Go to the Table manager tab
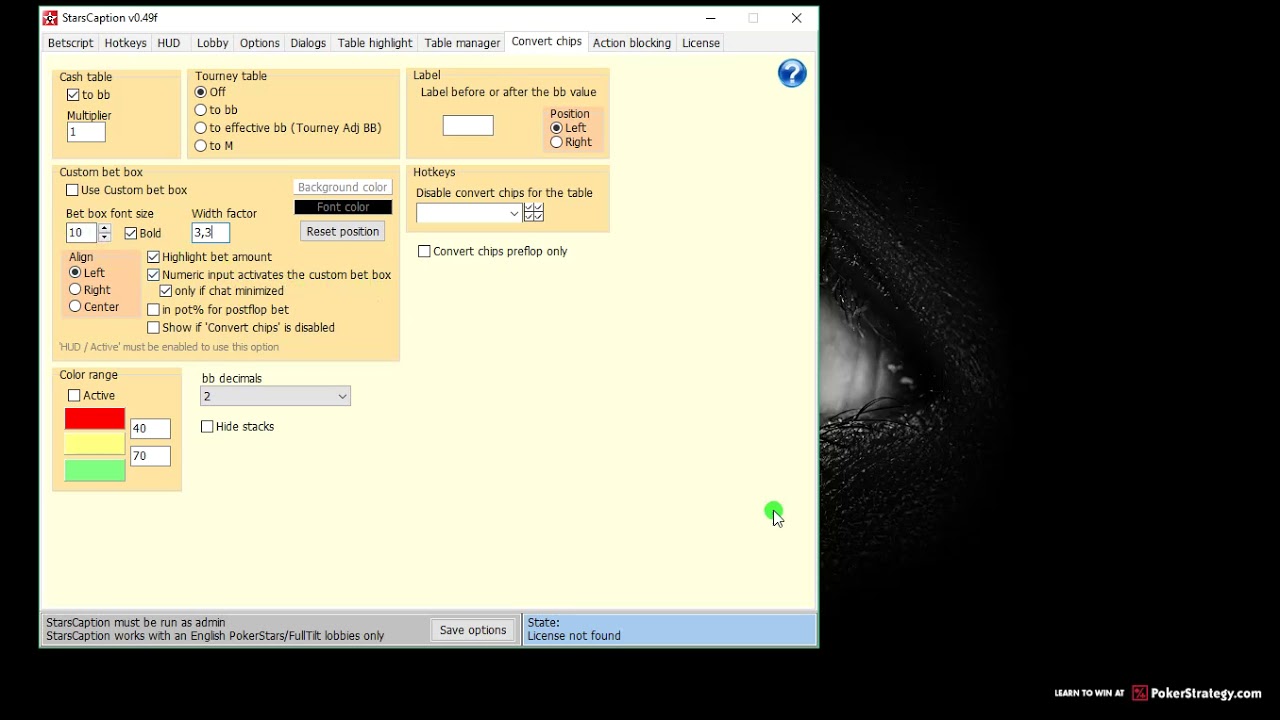The height and width of the screenshot is (720, 1280). [462, 43]
